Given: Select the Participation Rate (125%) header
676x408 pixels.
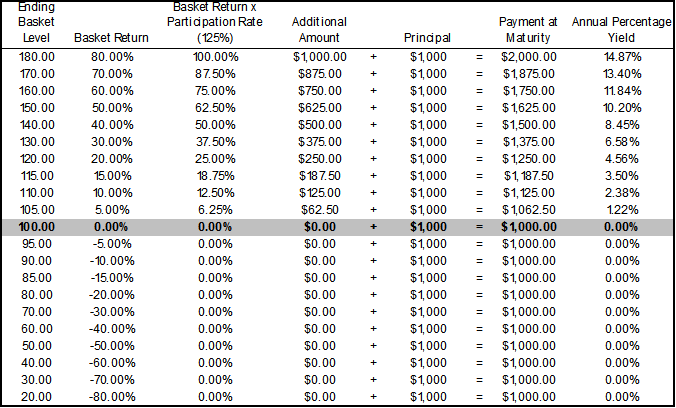Looking at the screenshot, I should point(216,22).
